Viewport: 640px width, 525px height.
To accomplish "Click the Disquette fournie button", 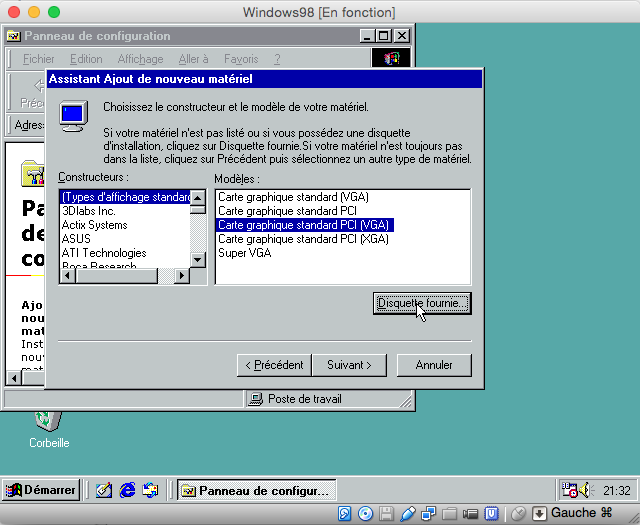I will tap(422, 303).
